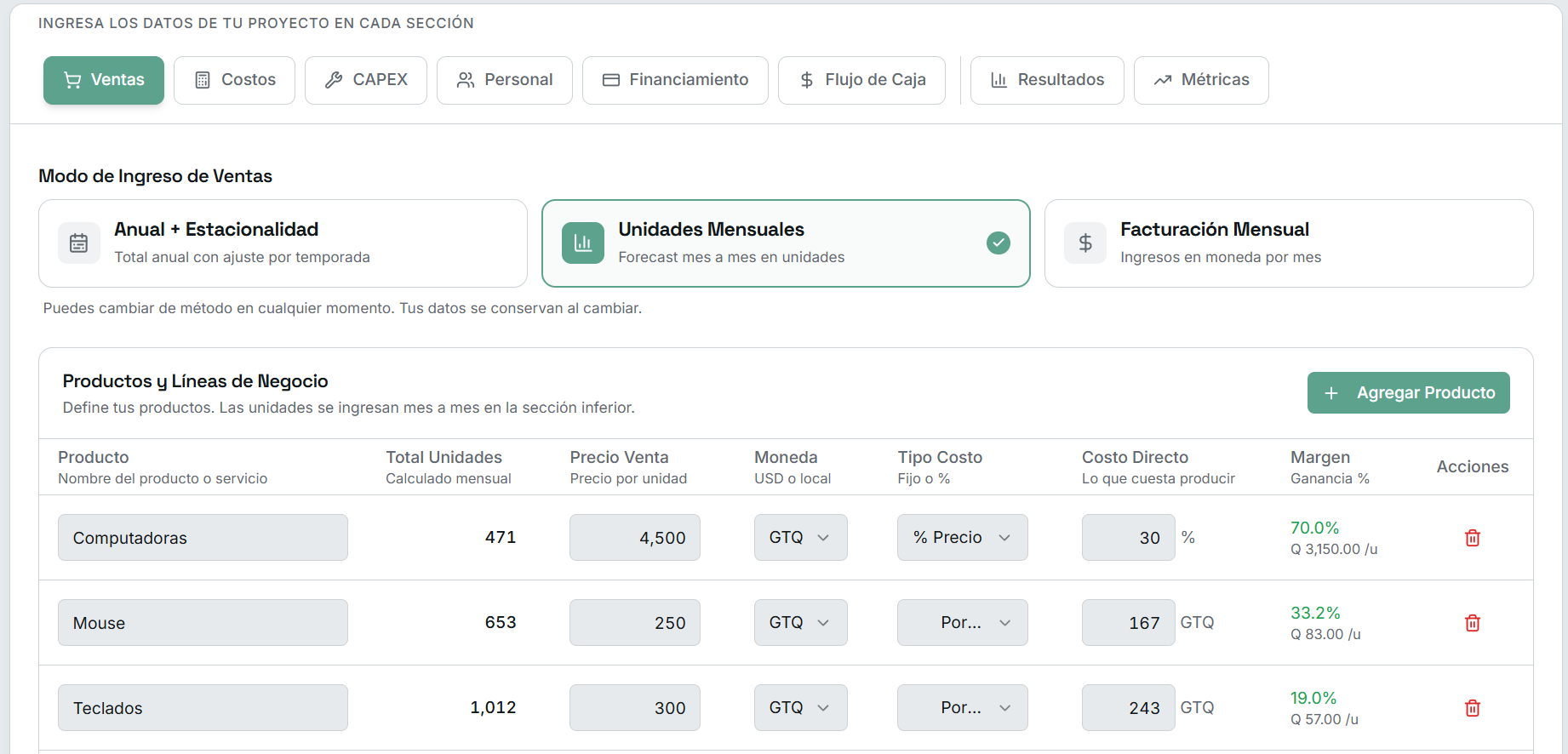Image resolution: width=1568 pixels, height=754 pixels.
Task: Click the 1,012 total units value
Action: (493, 708)
